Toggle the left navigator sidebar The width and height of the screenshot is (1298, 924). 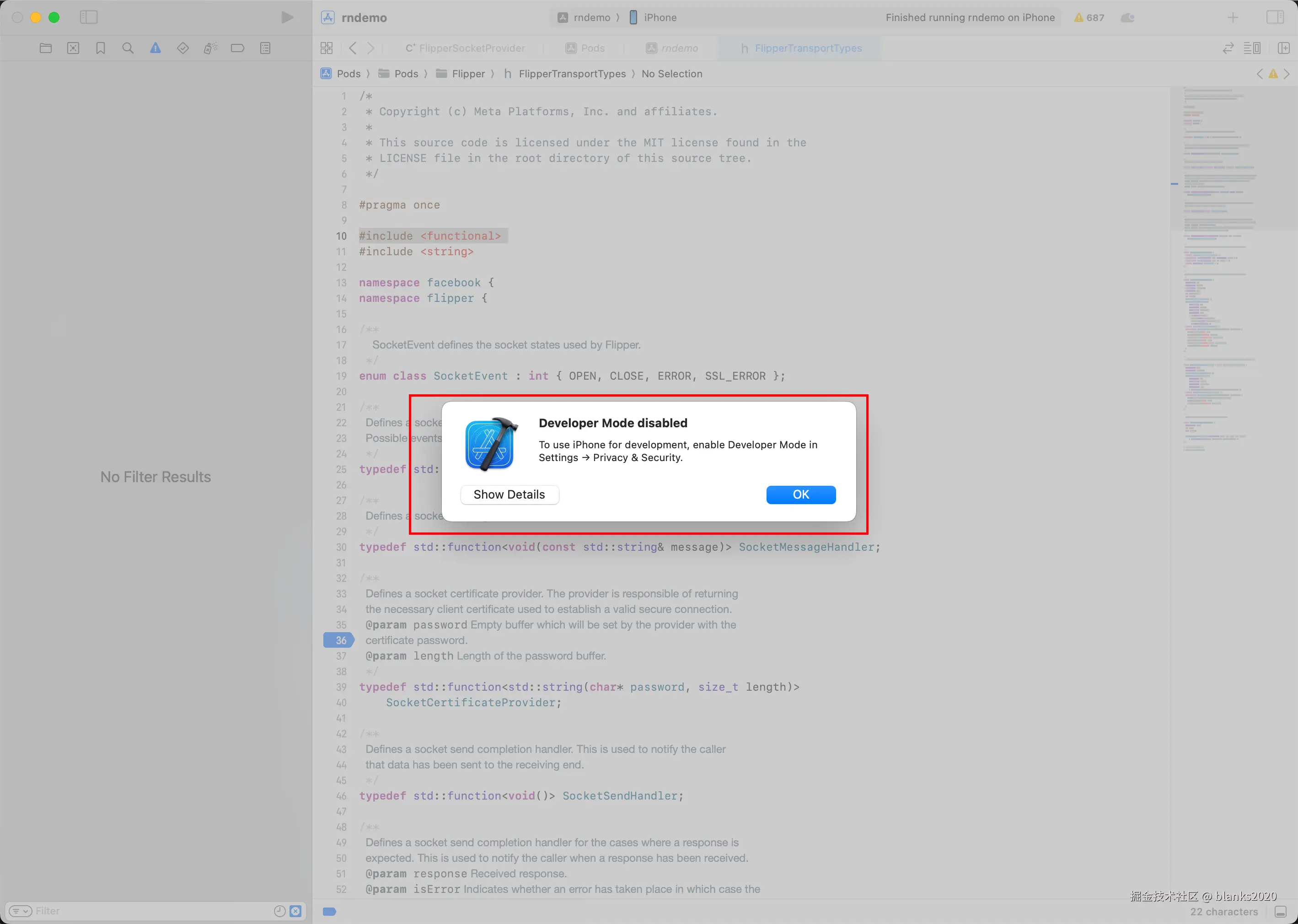[89, 17]
